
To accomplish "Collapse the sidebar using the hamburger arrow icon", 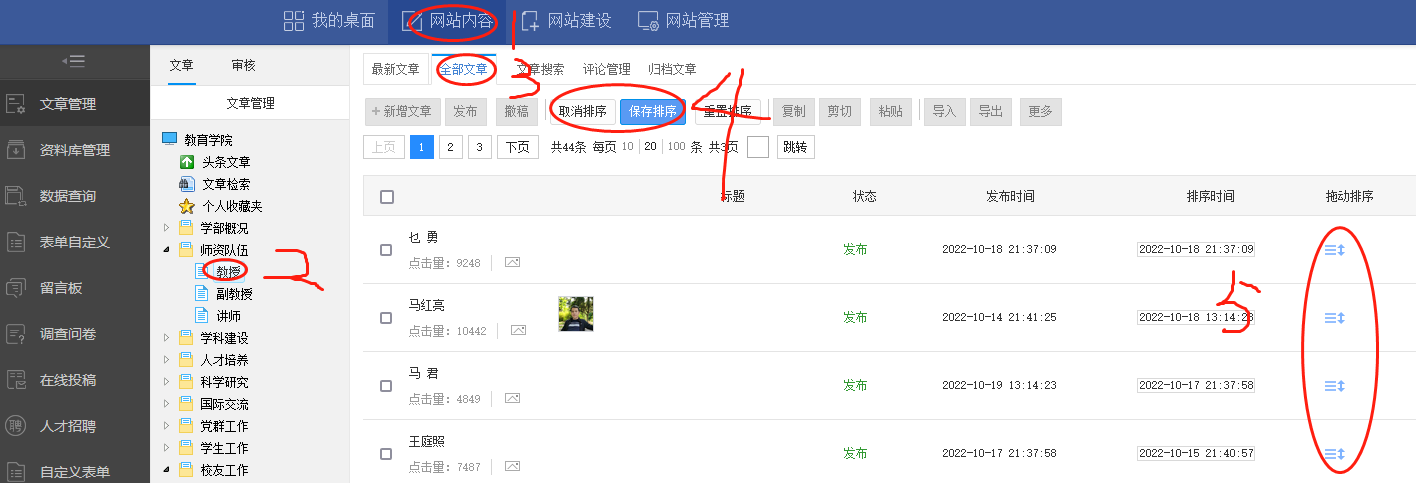I will click(74, 61).
